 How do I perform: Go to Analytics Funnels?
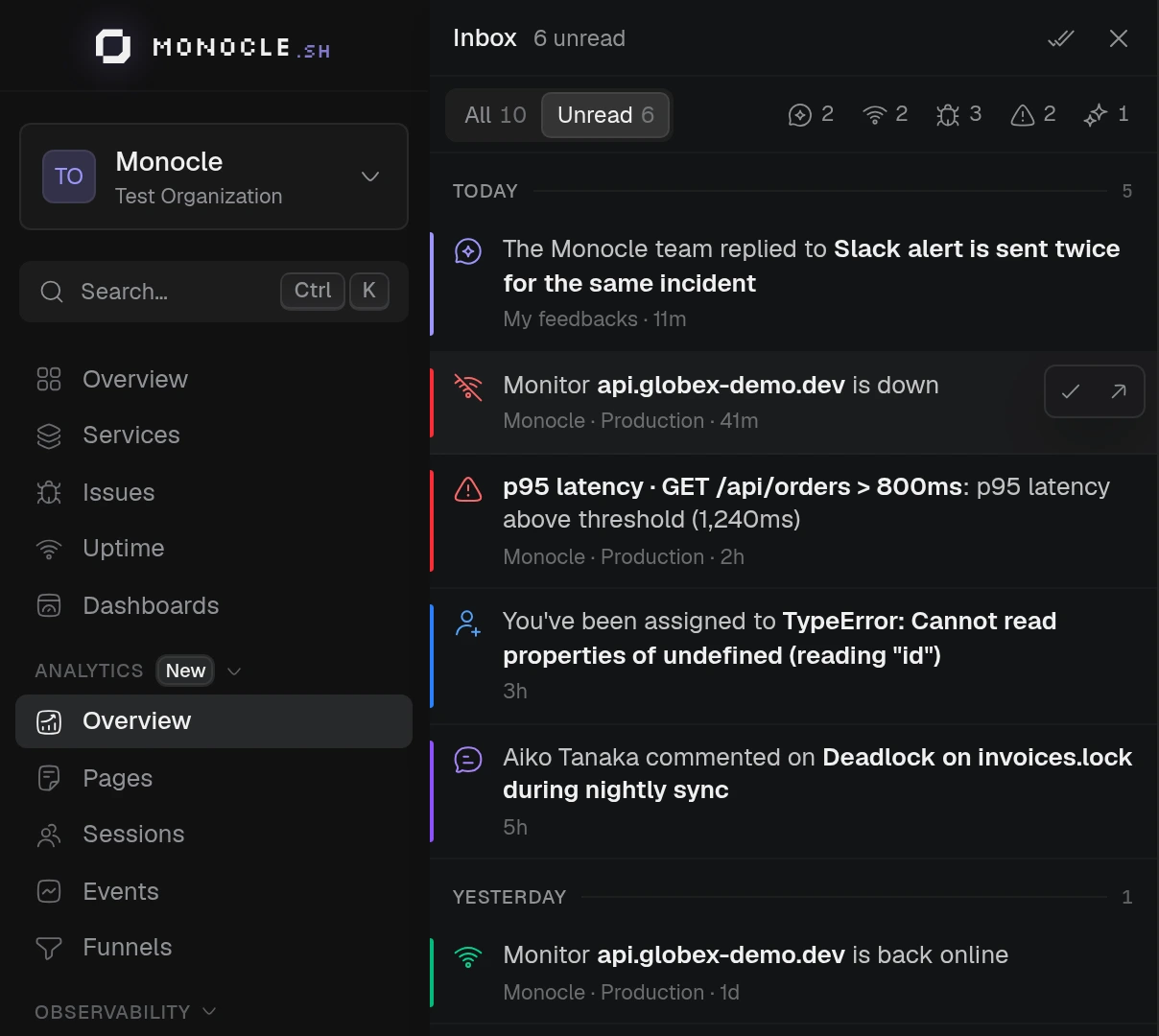tap(214, 948)
